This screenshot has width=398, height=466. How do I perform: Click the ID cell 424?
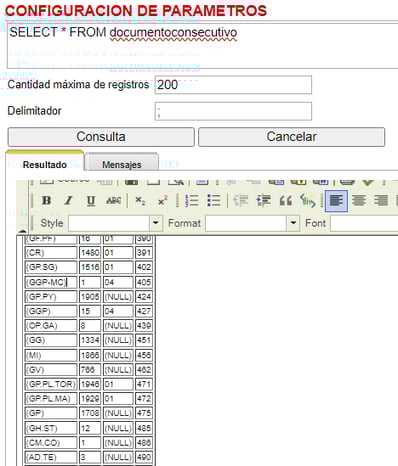(x=144, y=296)
